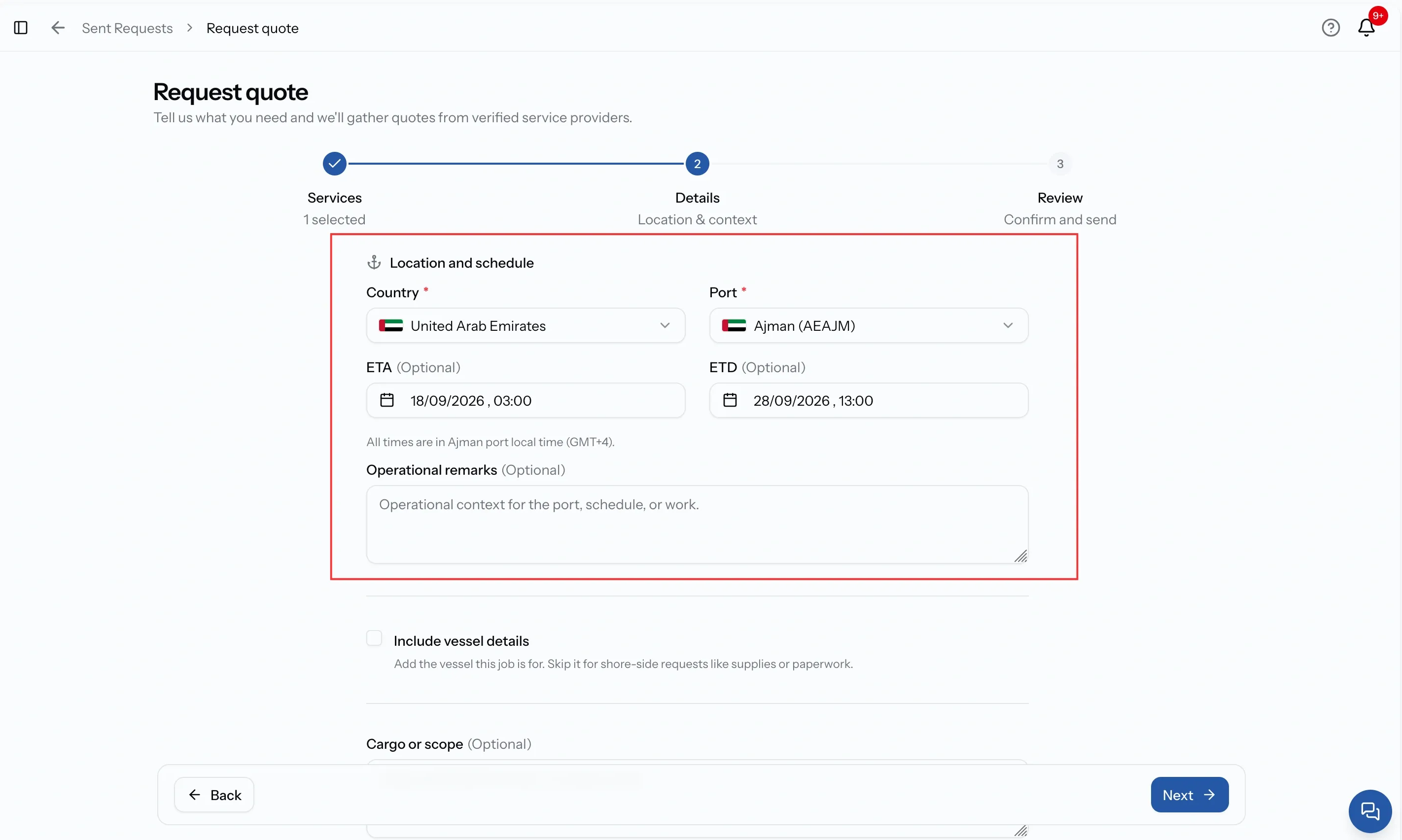The height and width of the screenshot is (840, 1402).
Task: Click the Next button
Action: click(1189, 795)
